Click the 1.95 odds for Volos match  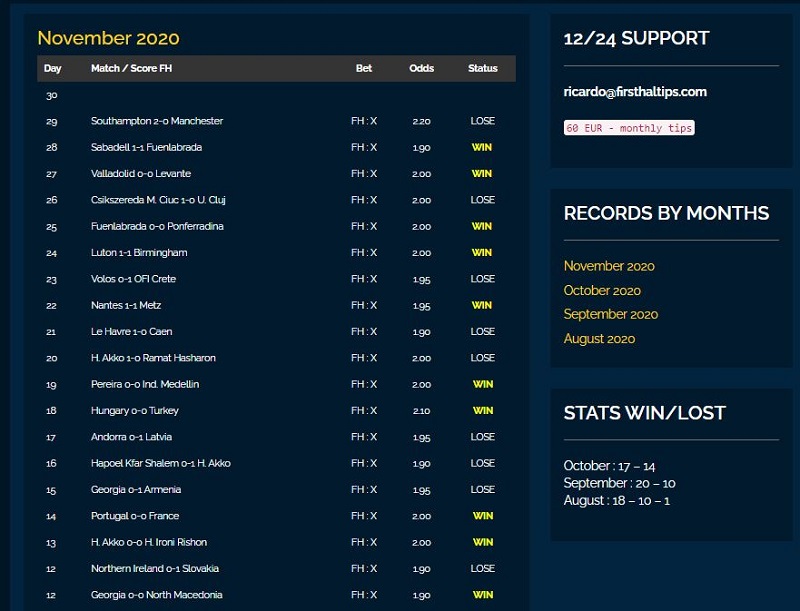pos(421,279)
